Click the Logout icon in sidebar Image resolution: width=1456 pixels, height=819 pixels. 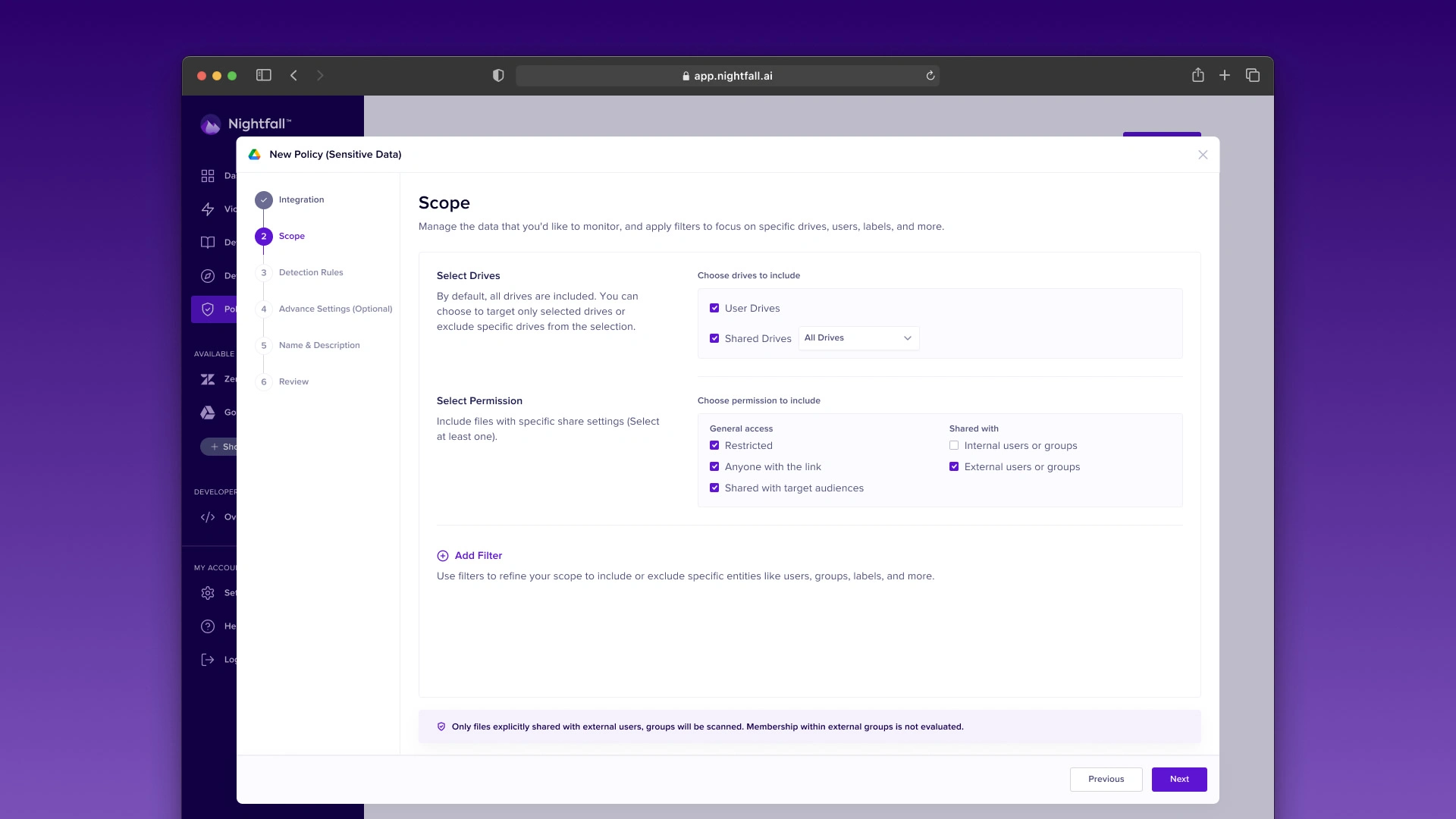coord(208,660)
